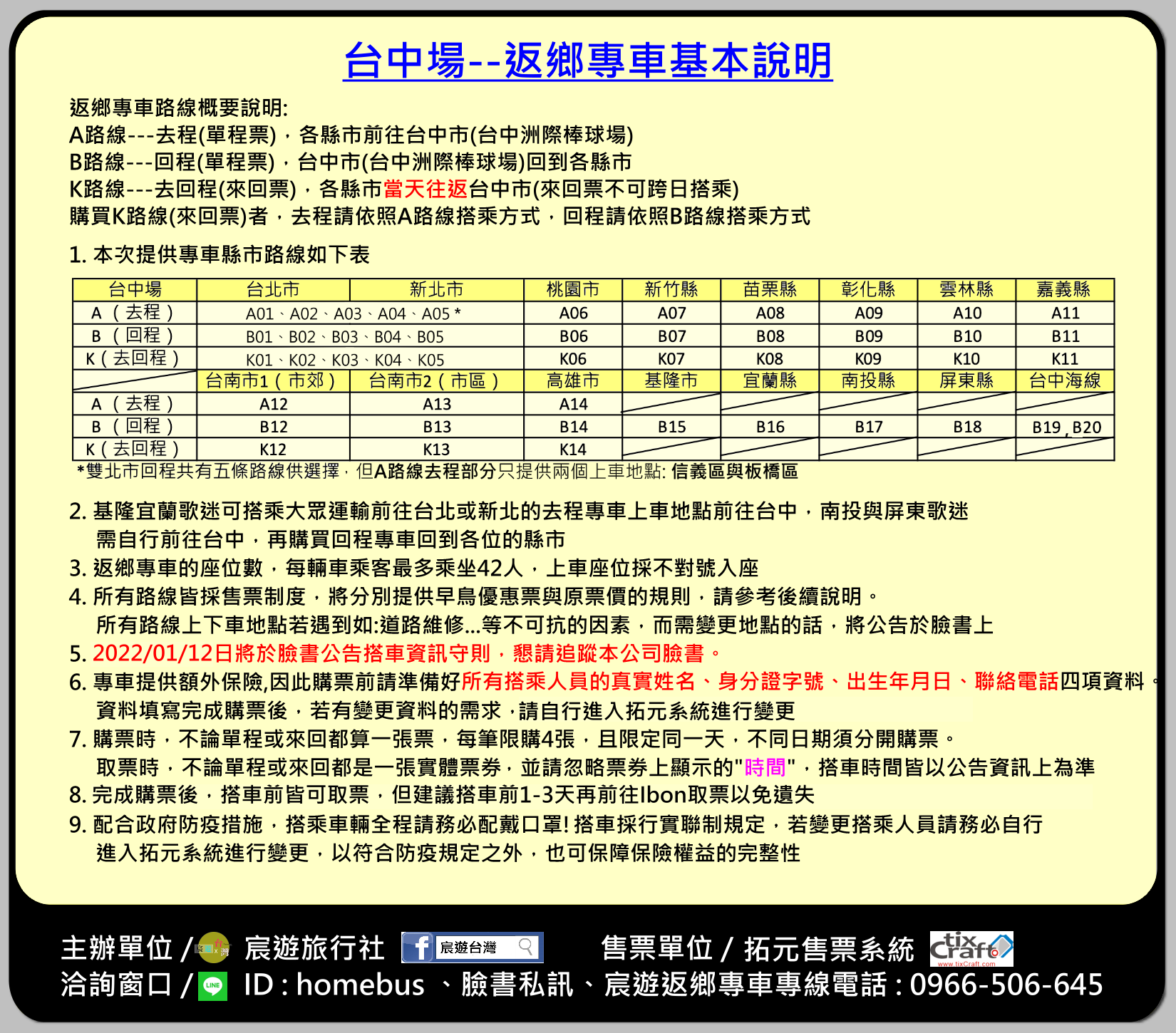
Task: Click the red text 當天往返
Action: click(x=425, y=189)
